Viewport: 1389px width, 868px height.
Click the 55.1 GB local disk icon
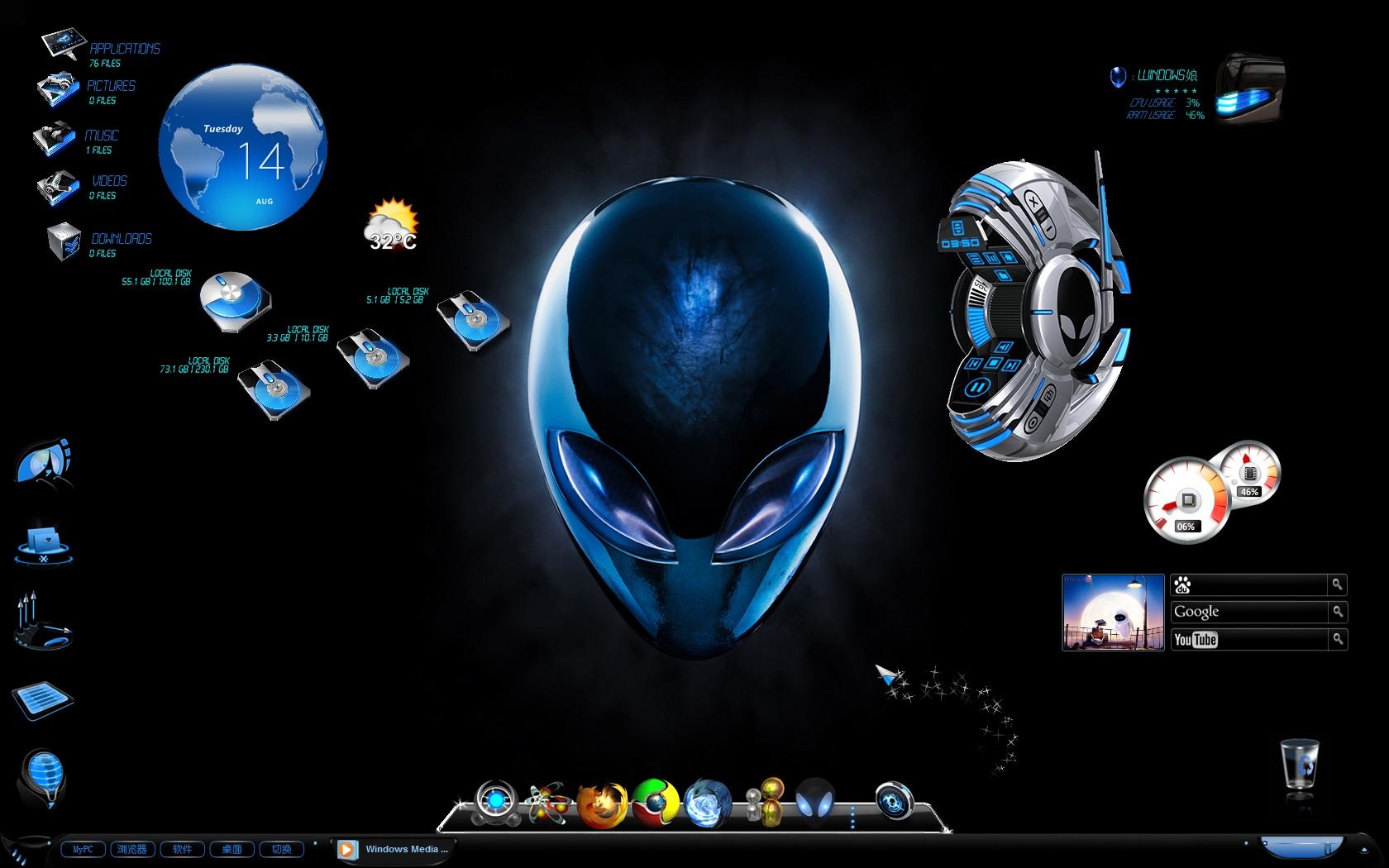pos(234,301)
